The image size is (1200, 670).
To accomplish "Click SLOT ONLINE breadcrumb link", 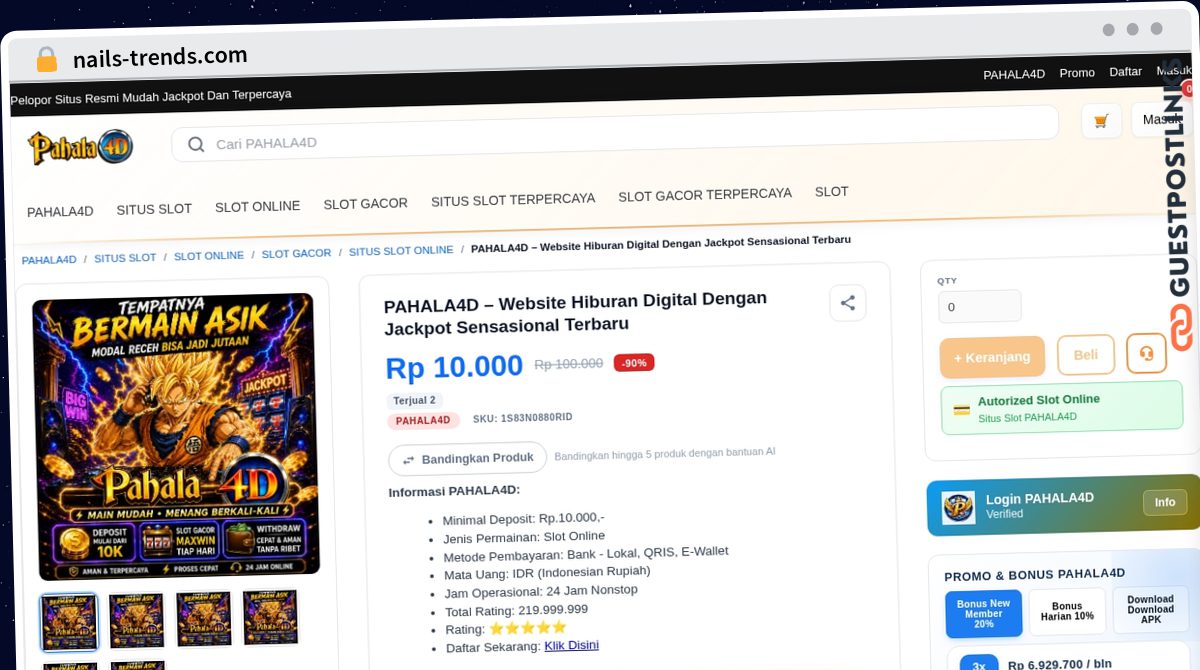I will point(209,256).
